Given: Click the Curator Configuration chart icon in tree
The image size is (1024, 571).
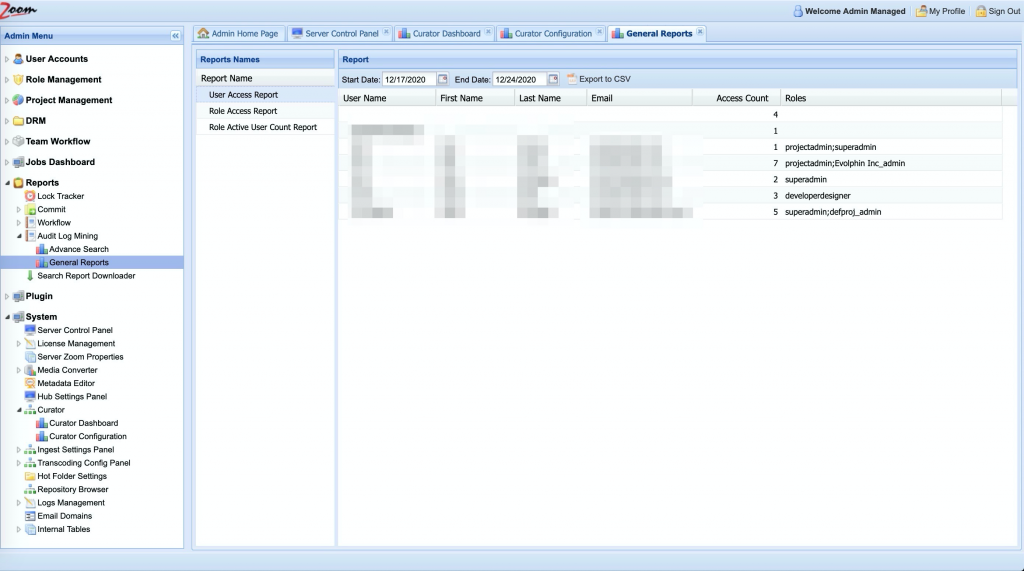Looking at the screenshot, I should click(x=42, y=436).
